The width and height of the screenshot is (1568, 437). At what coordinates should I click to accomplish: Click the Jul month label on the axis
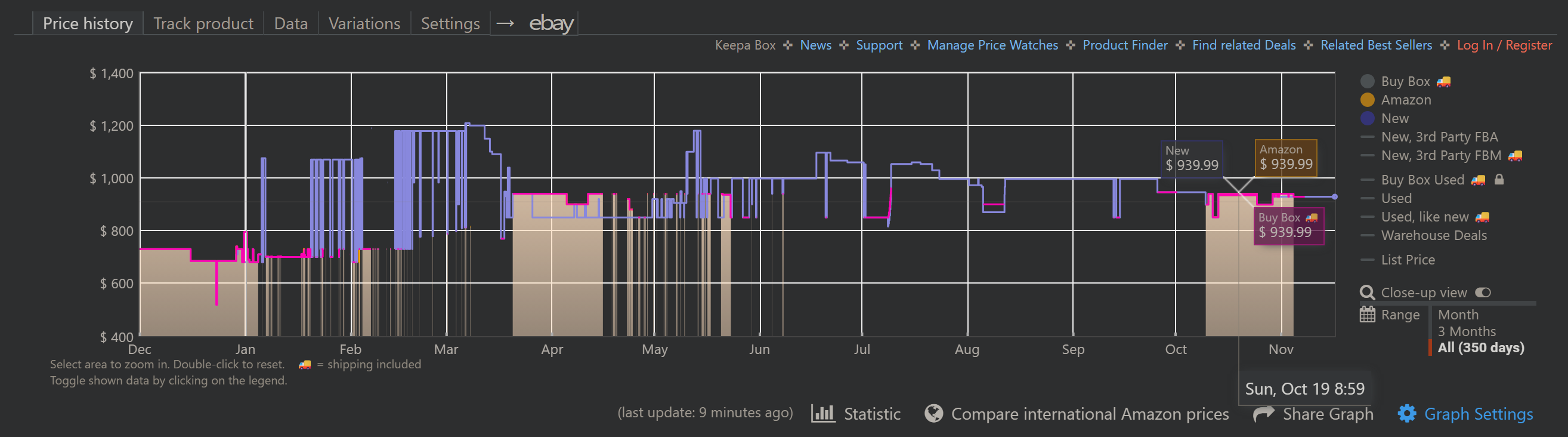862,349
